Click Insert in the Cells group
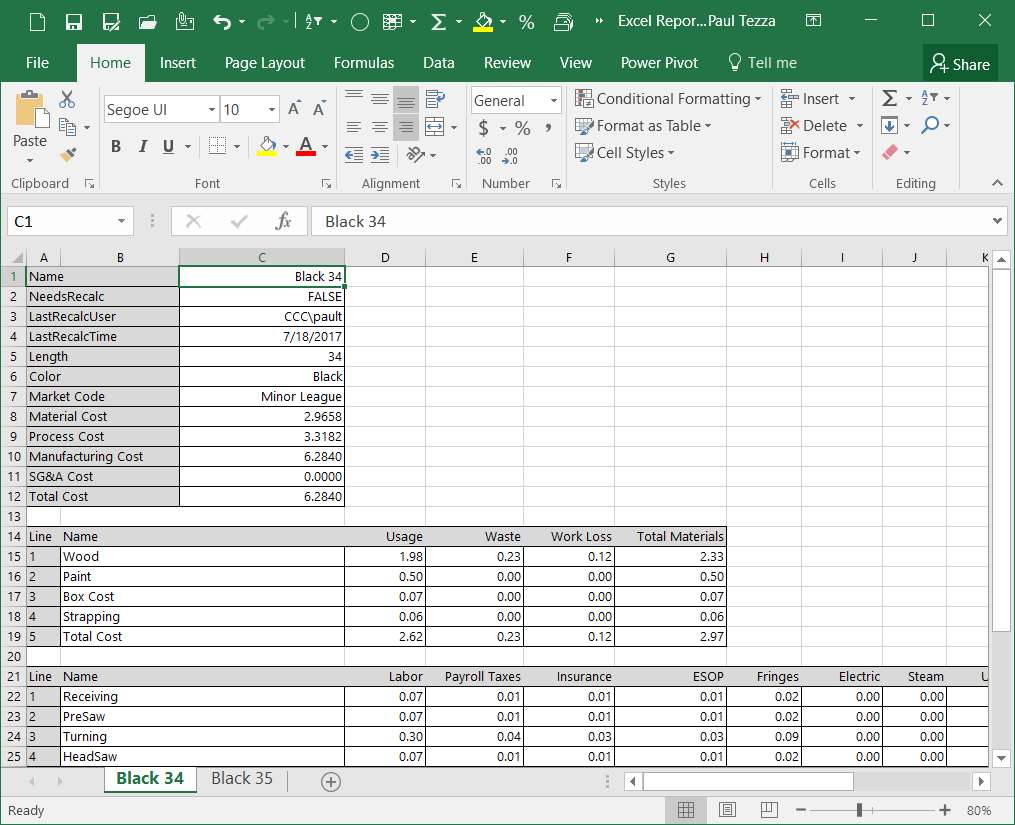 click(x=818, y=99)
